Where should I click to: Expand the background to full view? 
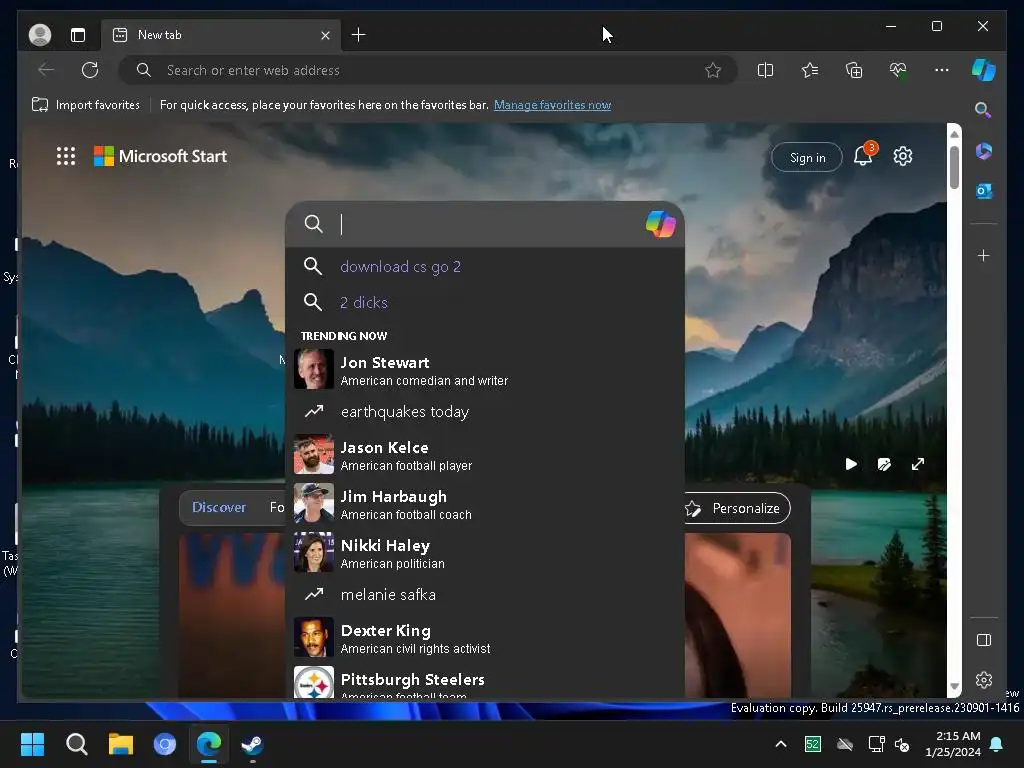coord(918,464)
